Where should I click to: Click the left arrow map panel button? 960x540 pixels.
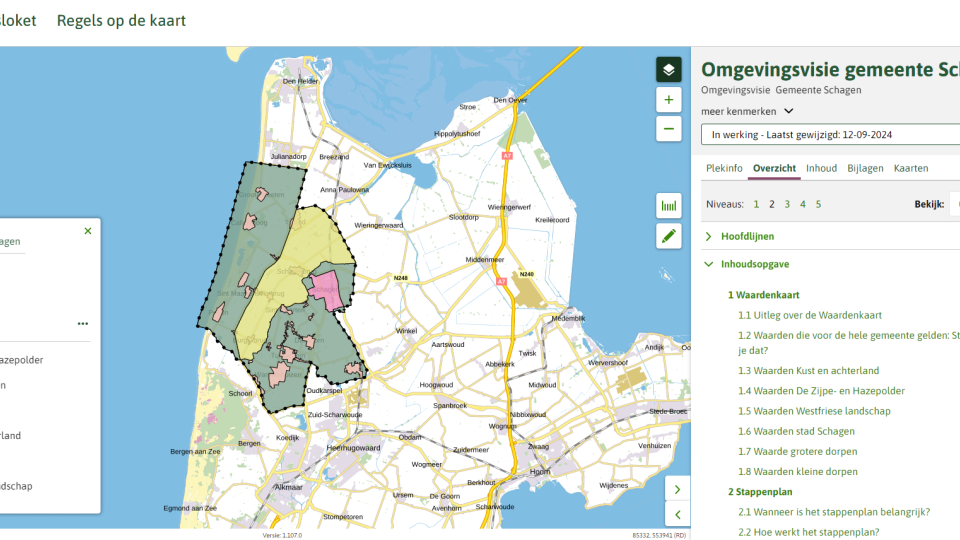click(677, 514)
